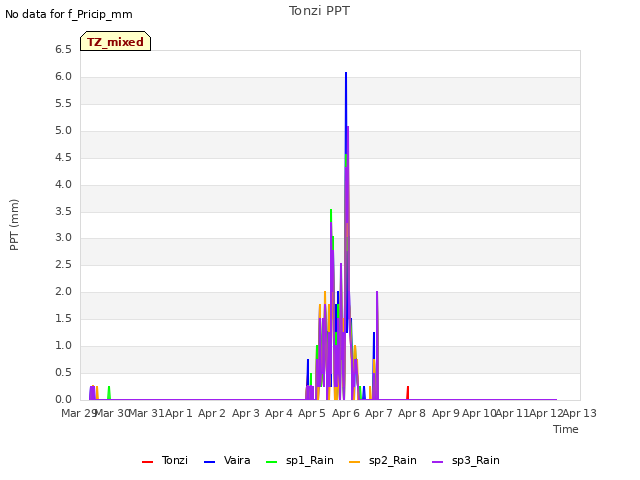The width and height of the screenshot is (640, 480).
Task: Click the 'No data for f_Pricip_mm' message
Action: click(69, 14)
